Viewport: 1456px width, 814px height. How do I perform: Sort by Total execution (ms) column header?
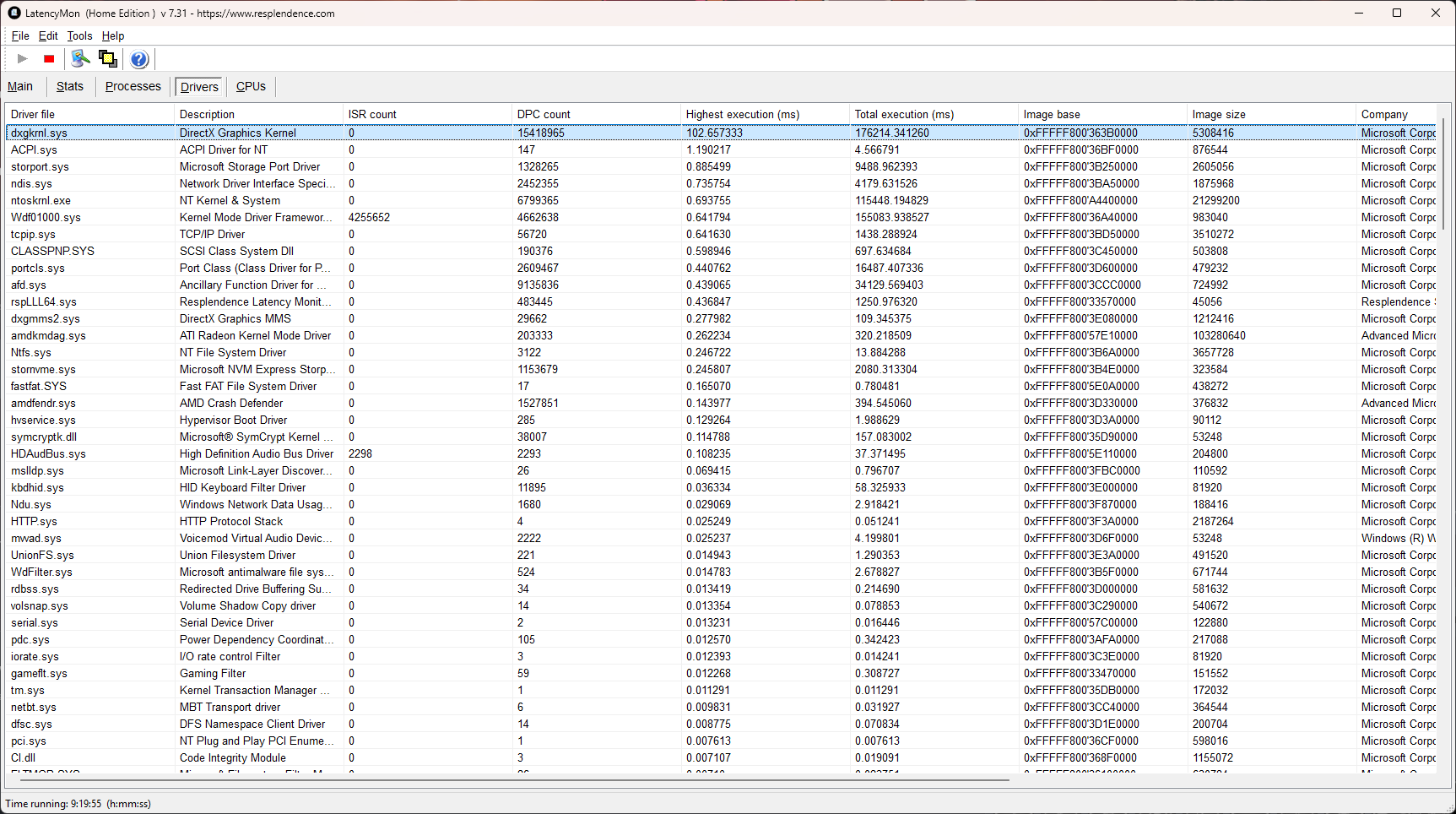click(x=934, y=114)
